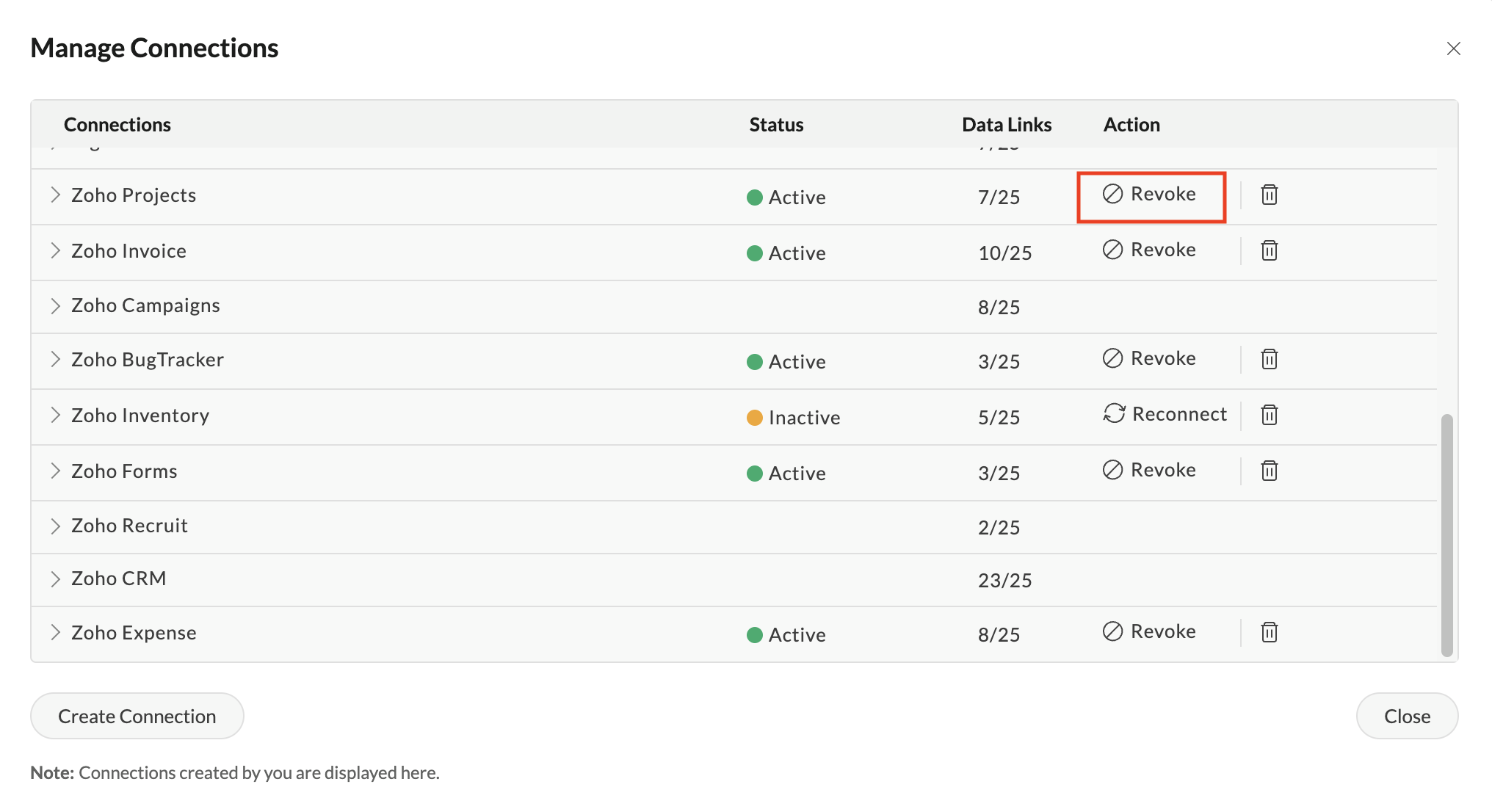Reconnect the Zoho Inventory connection
1492x812 pixels.
(x=1165, y=414)
